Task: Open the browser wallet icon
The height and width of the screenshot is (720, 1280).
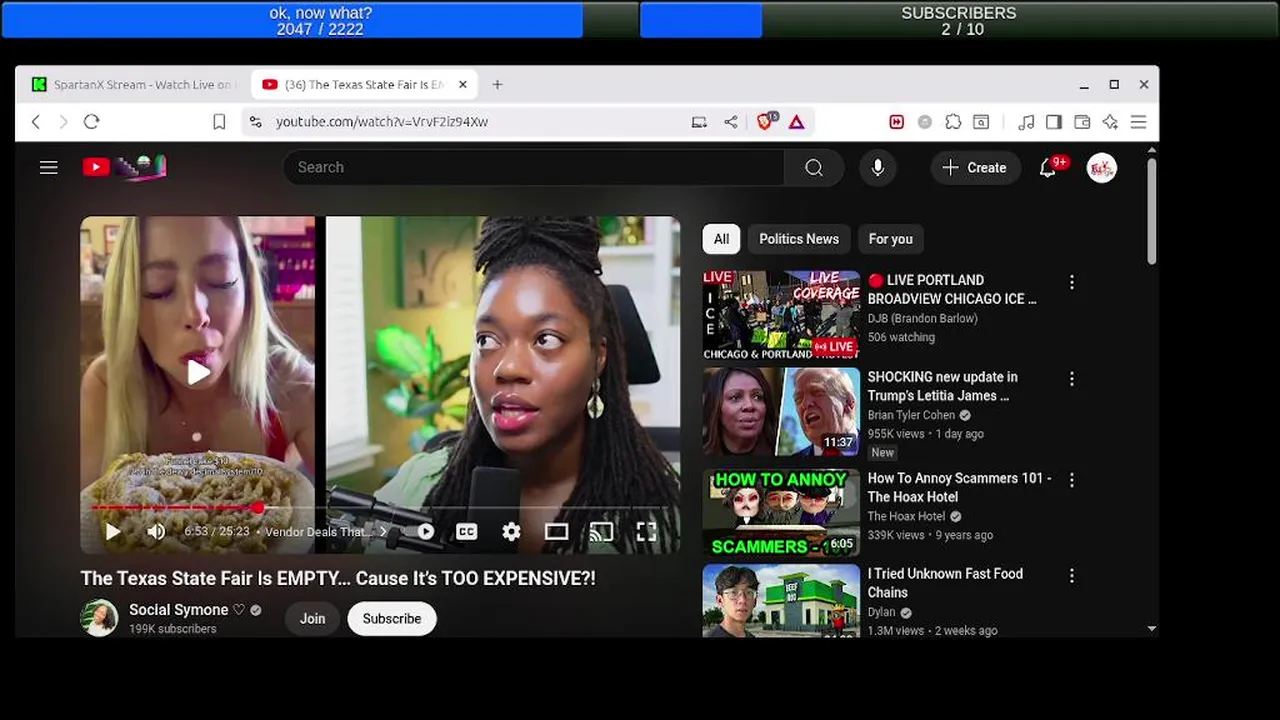Action: pos(1082,121)
